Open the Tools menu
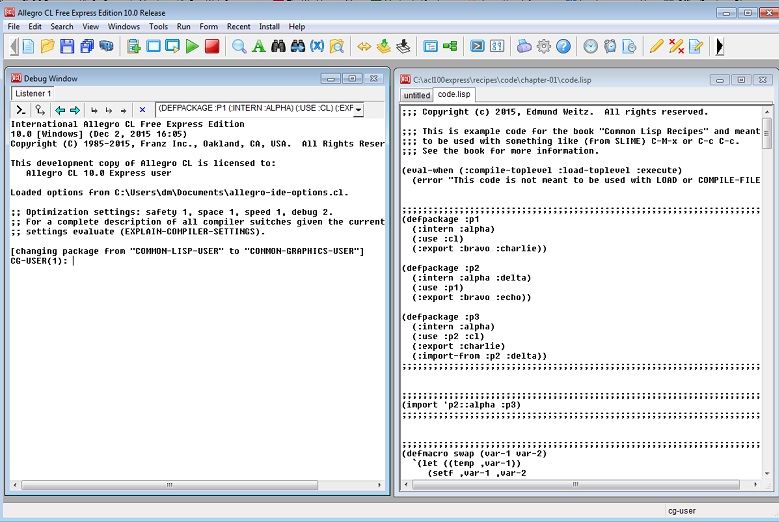The image size is (779, 522). click(158, 26)
